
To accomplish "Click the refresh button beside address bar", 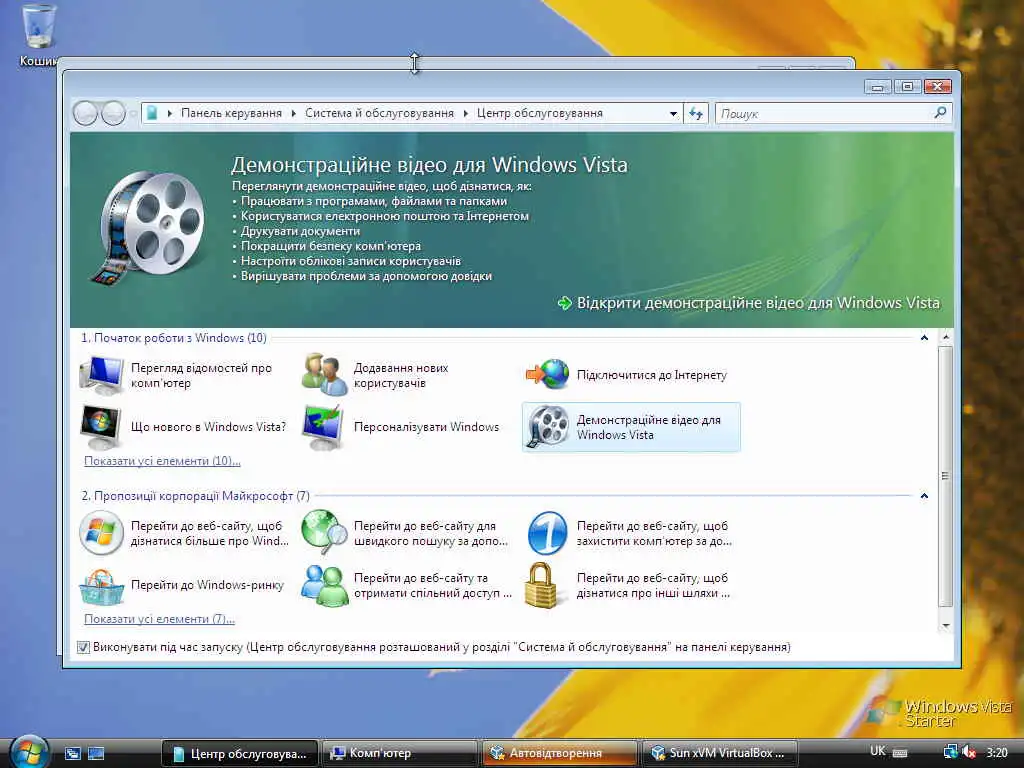I will (x=696, y=114).
